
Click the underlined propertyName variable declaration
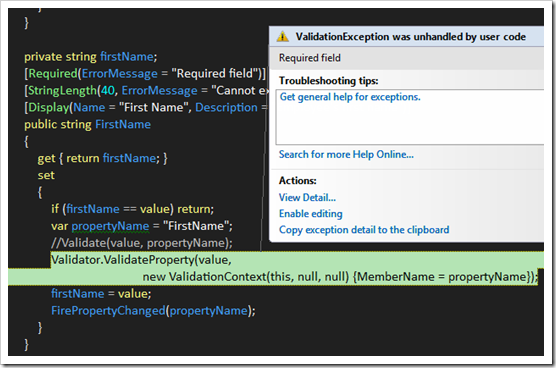110,226
